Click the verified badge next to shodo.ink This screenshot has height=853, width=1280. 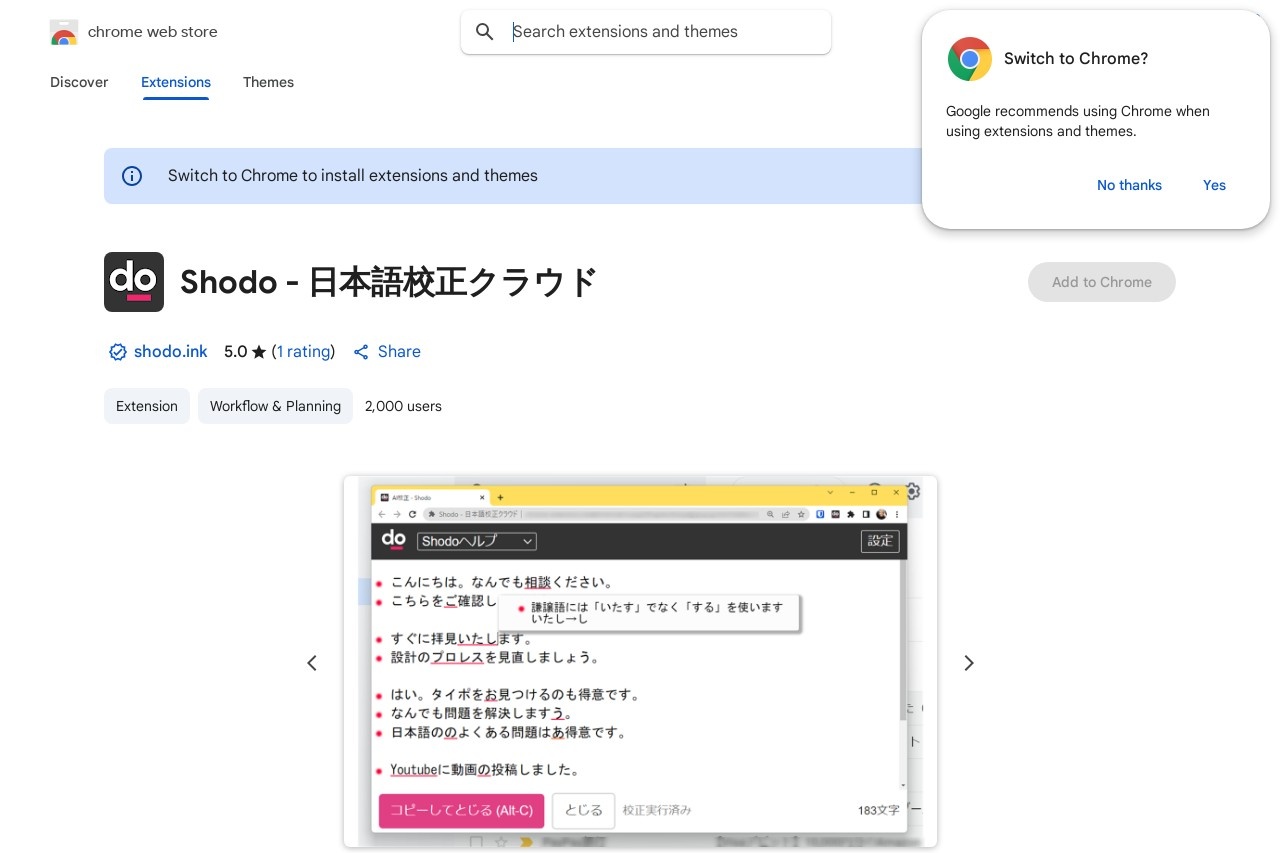118,352
